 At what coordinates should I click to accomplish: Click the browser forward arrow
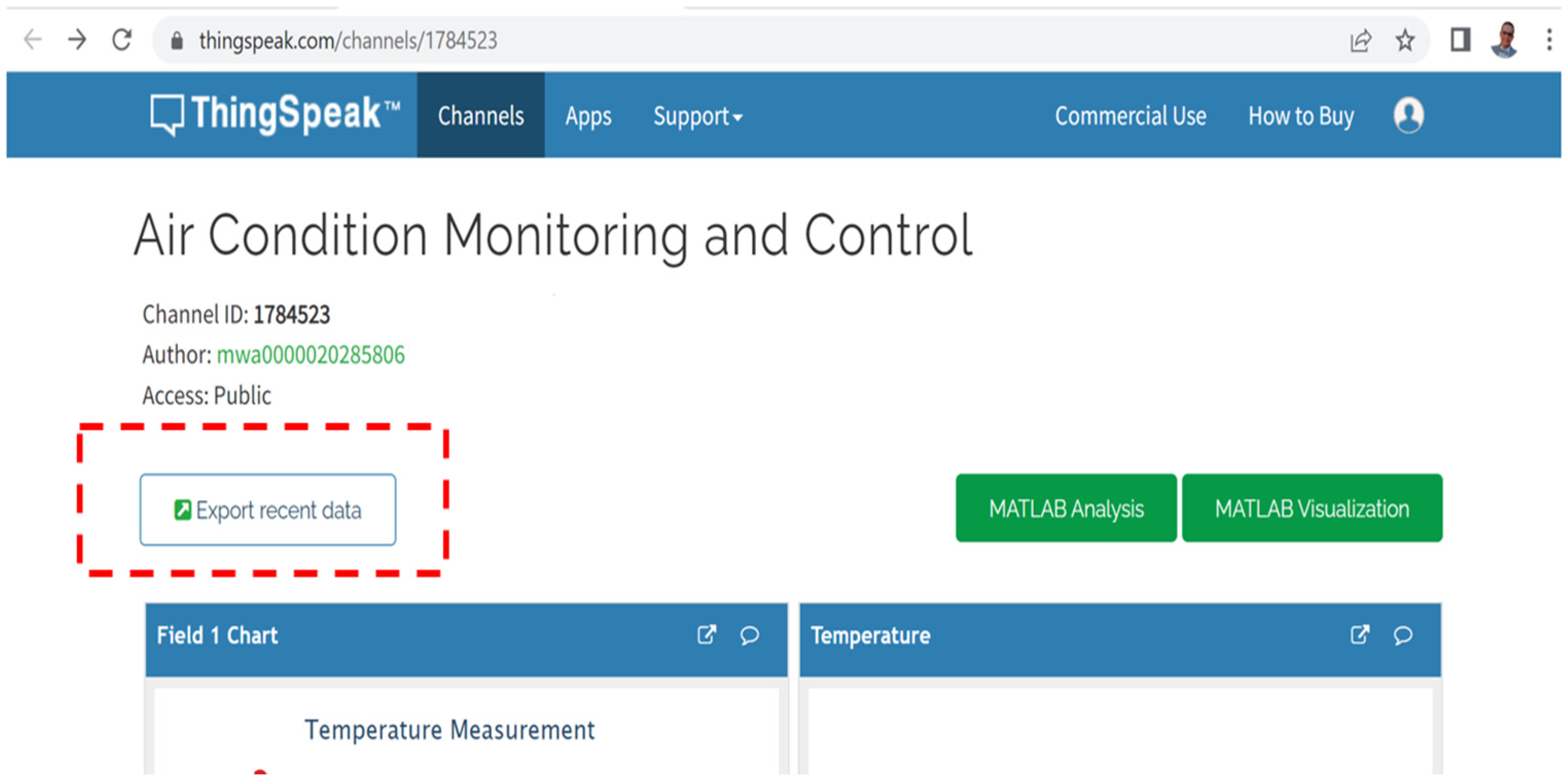click(77, 40)
